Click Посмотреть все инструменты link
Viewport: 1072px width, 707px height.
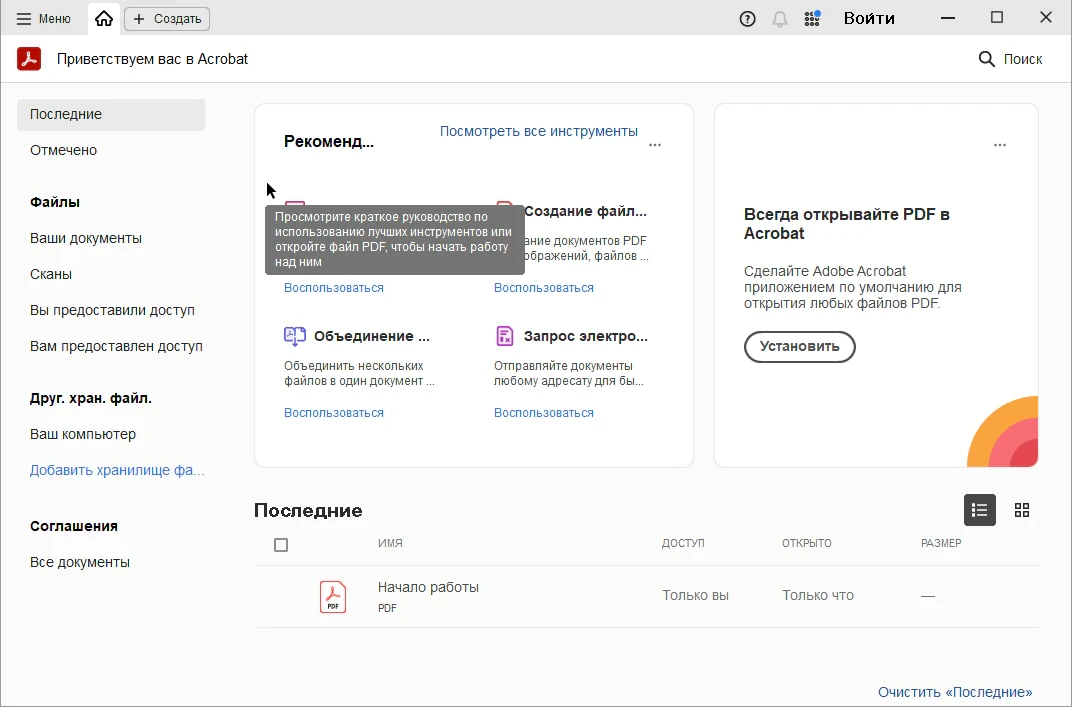539,131
